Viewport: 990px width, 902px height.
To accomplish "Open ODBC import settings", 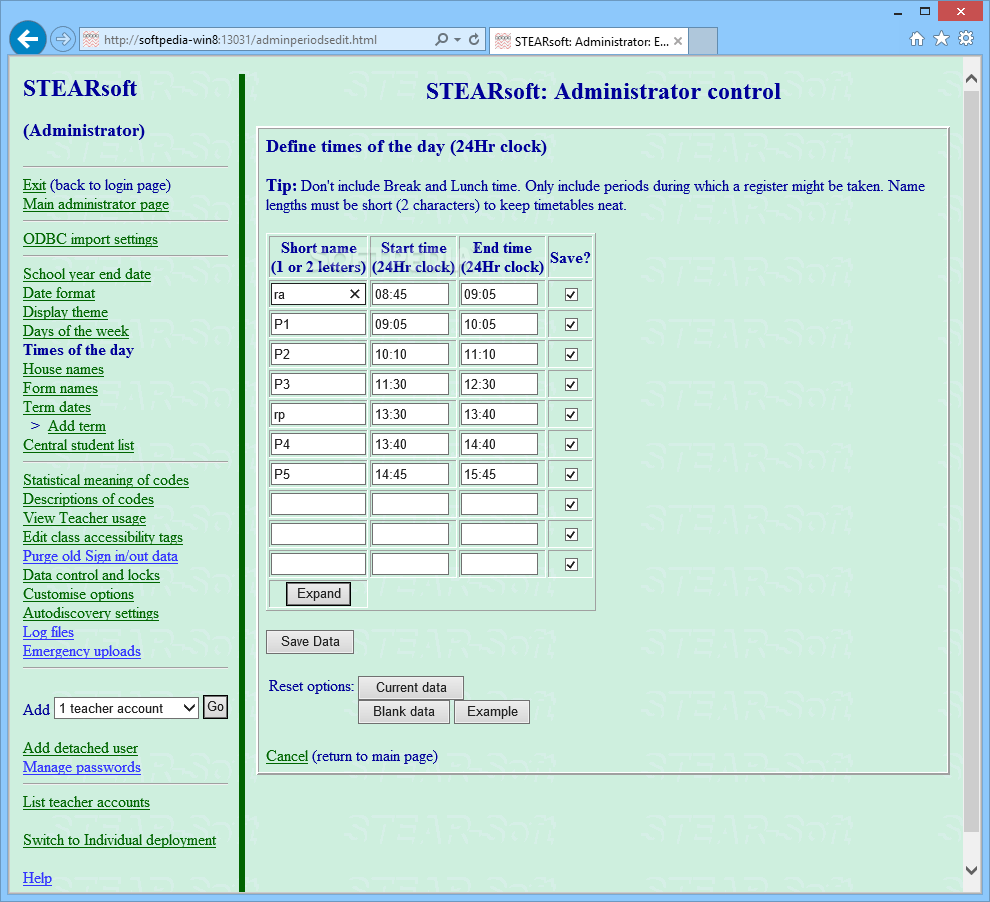I will [90, 239].
